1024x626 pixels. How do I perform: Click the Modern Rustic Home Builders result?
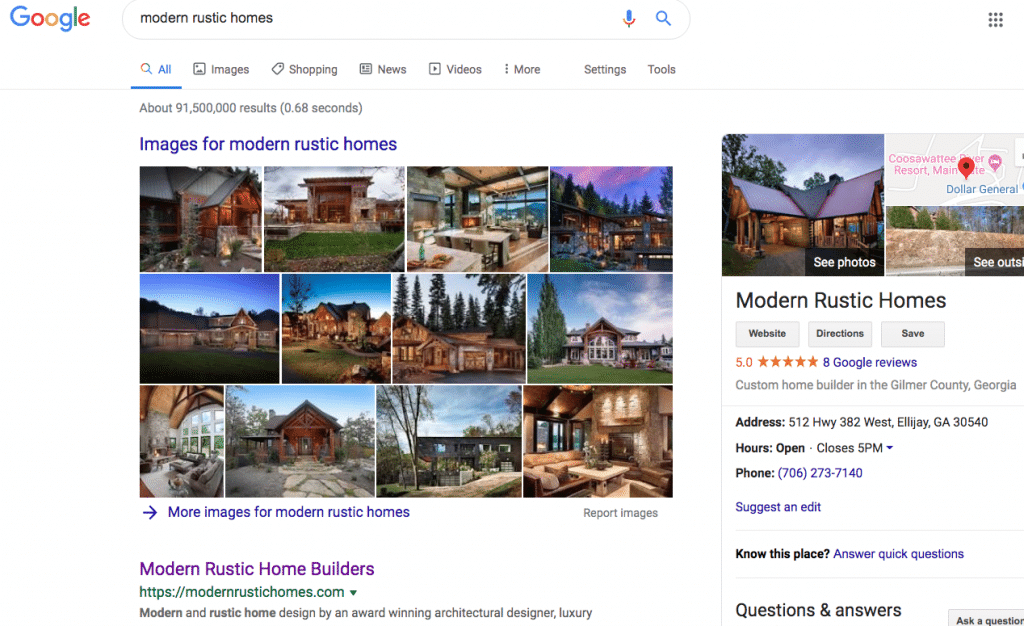tap(257, 569)
